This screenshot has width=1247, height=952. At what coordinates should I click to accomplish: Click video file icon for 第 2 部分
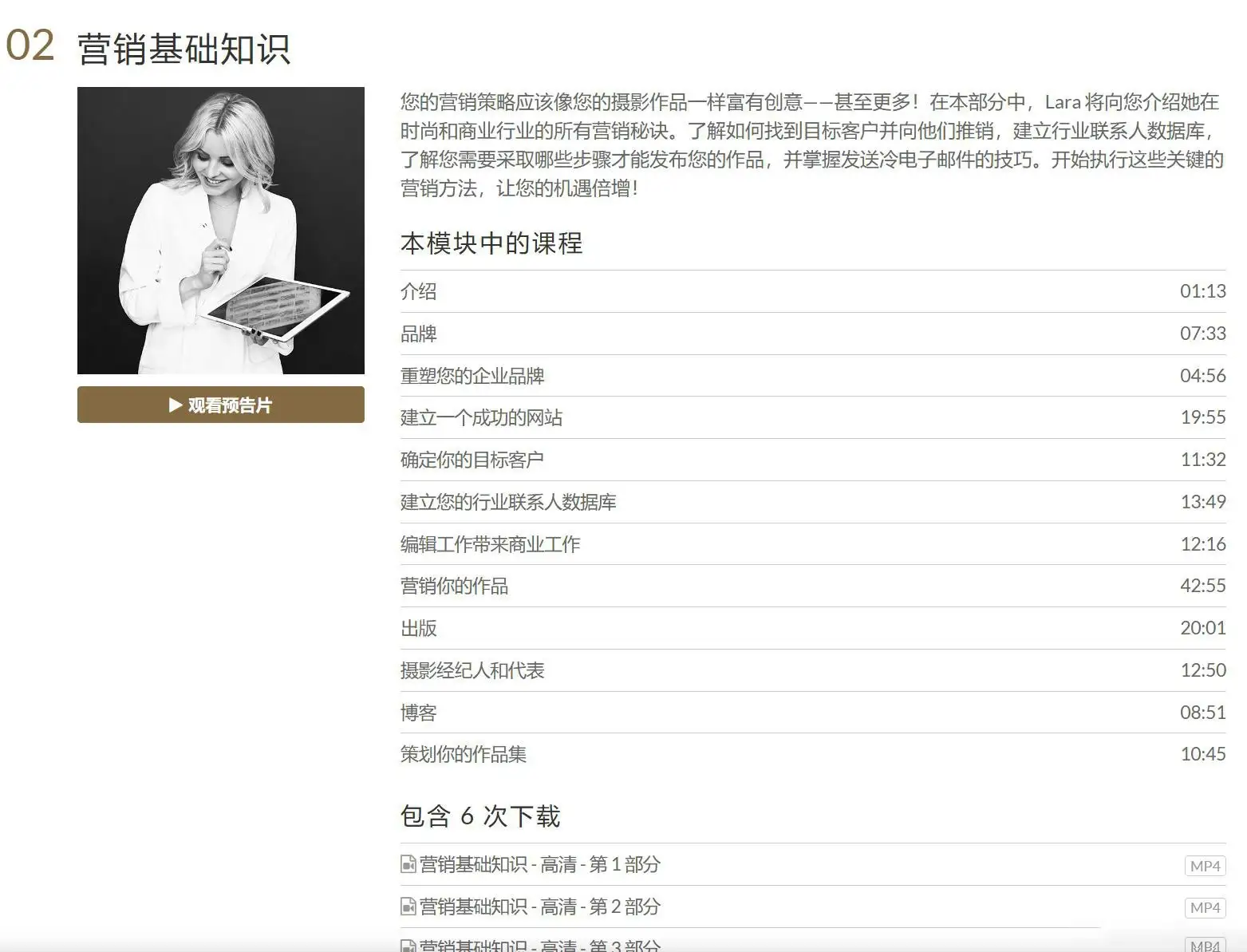(x=408, y=907)
